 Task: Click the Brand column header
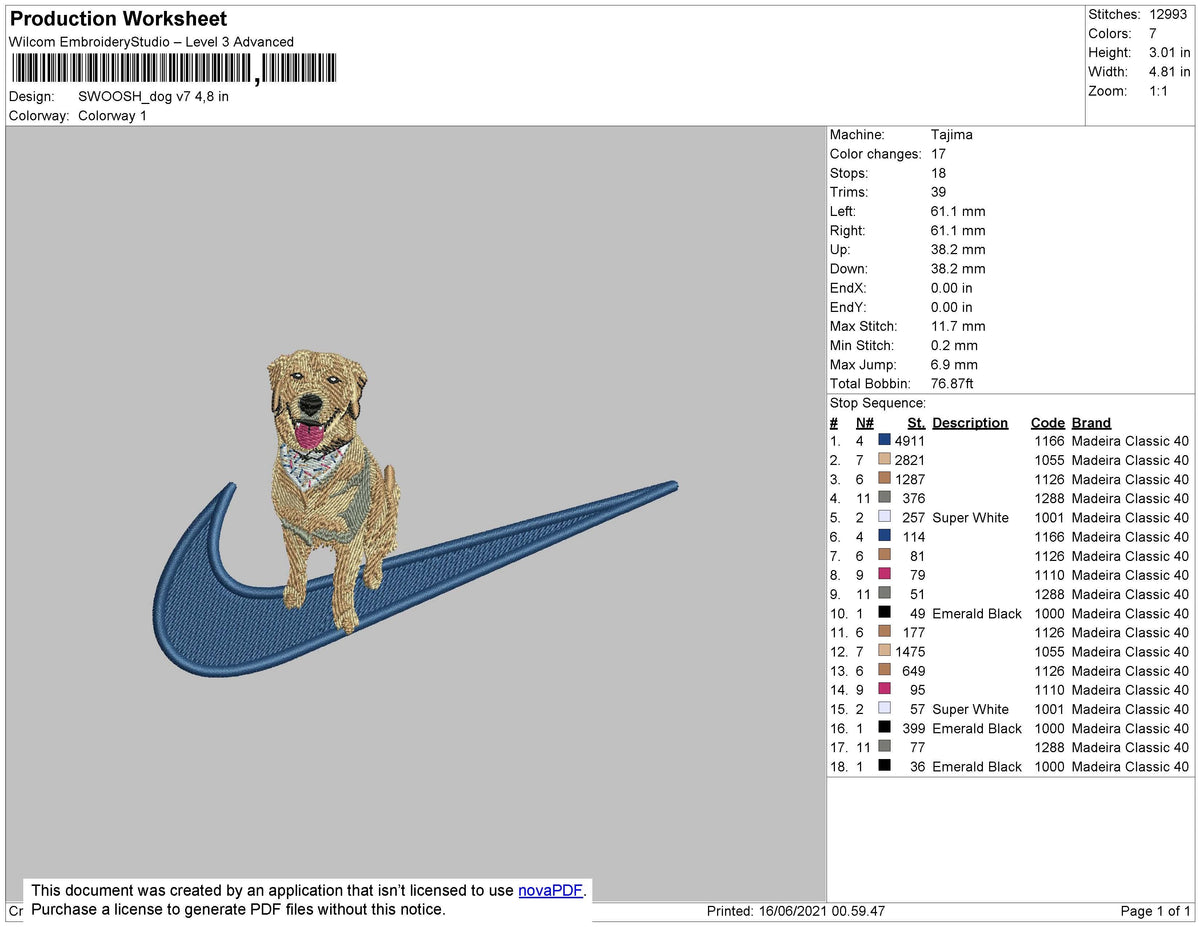click(x=1090, y=422)
